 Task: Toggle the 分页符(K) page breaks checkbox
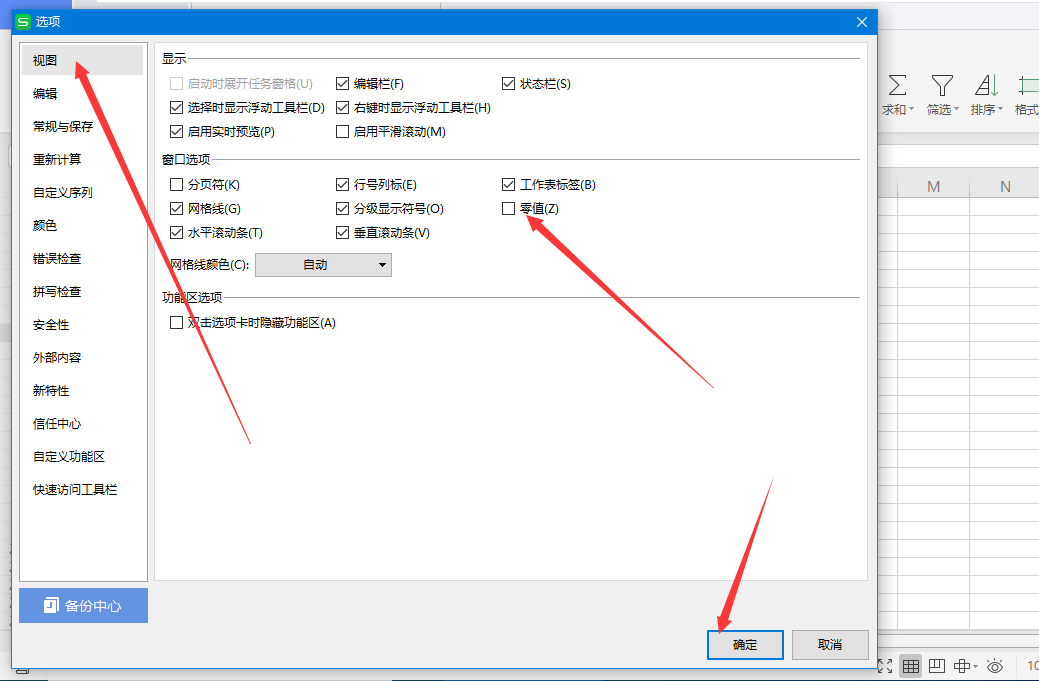(177, 185)
